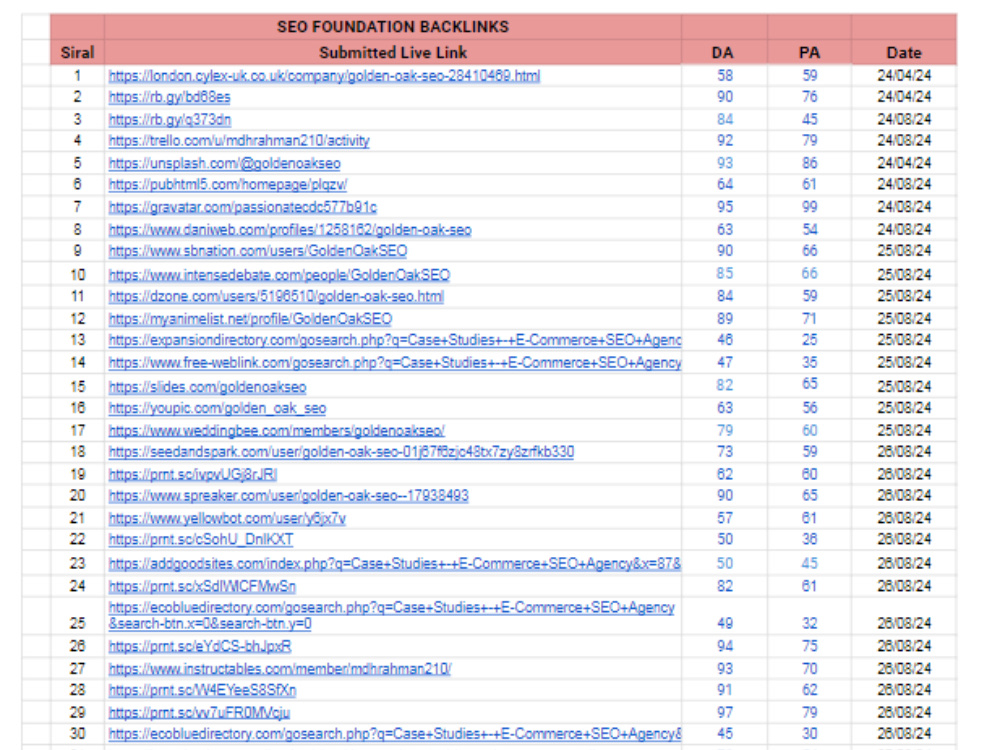Select DA value 94 in row 26
The width and height of the screenshot is (1000, 750).
[x=725, y=647]
